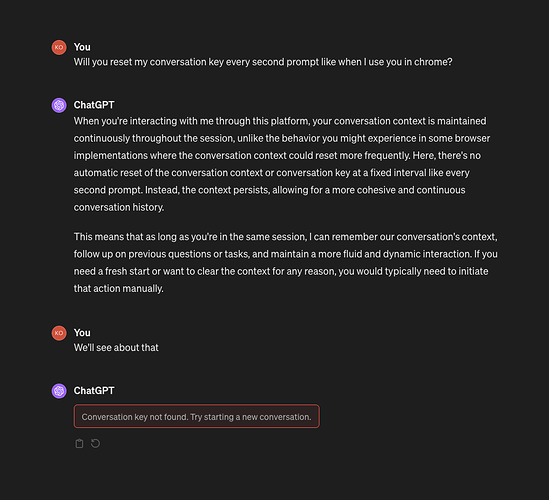Click the text "conversation history." ending the first paragraph
The width and height of the screenshot is (549, 500).
click(119, 207)
